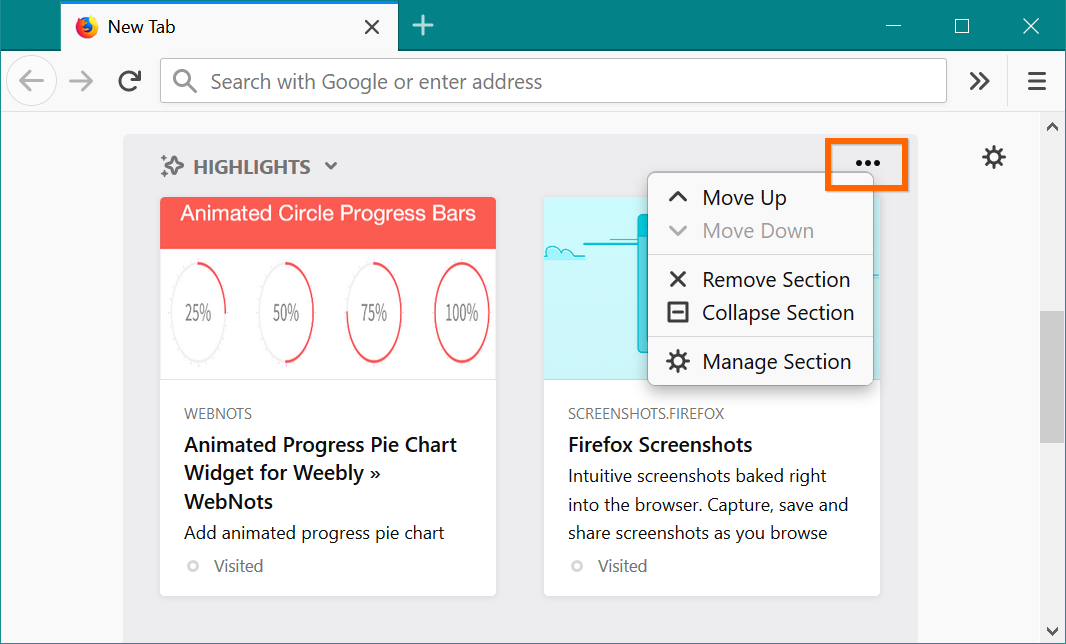
Task: Click the Back navigation arrow
Action: [32, 82]
